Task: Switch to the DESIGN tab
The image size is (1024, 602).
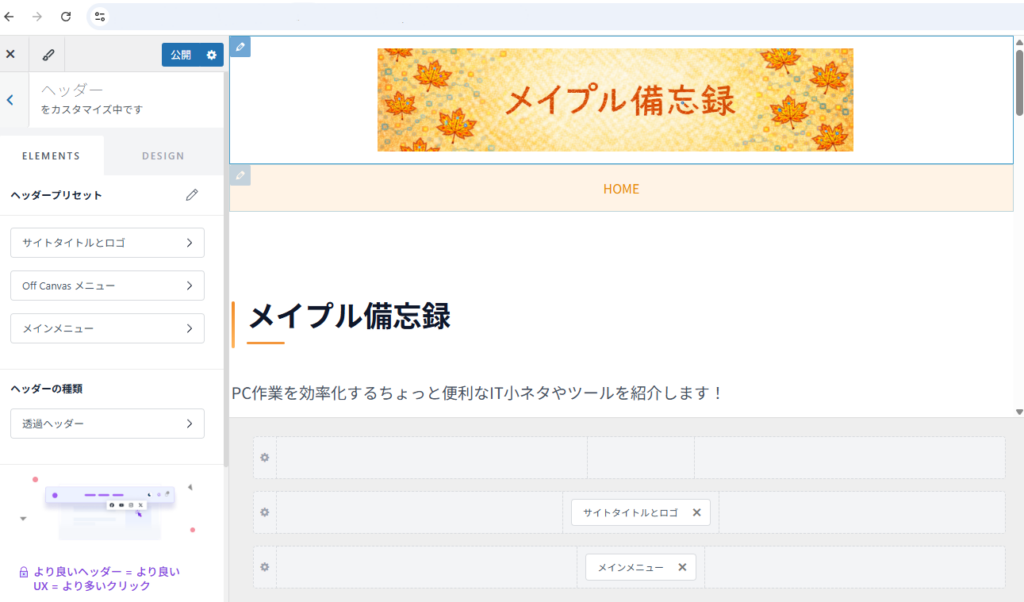Action: 163,156
